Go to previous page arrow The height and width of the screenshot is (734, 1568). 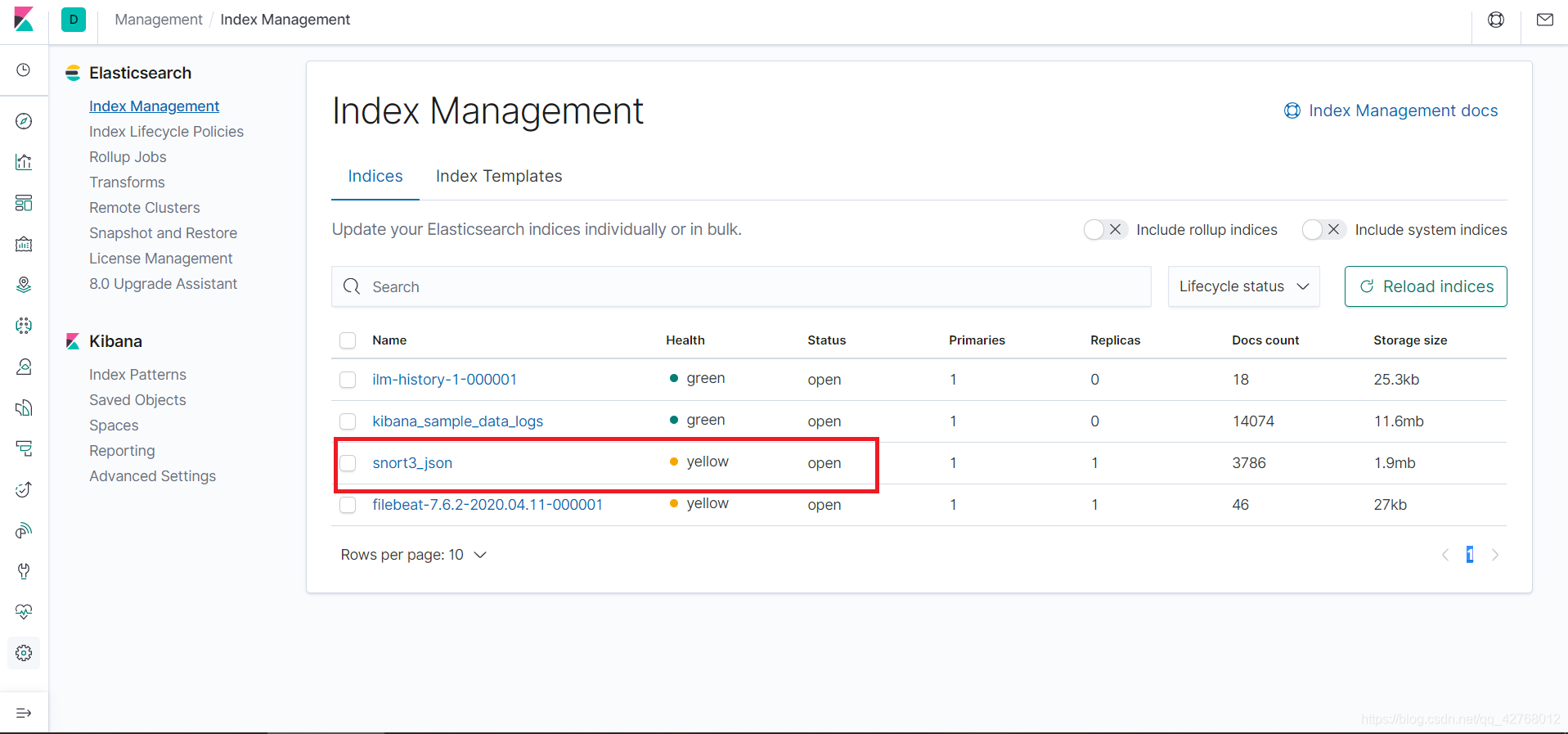[1445, 555]
